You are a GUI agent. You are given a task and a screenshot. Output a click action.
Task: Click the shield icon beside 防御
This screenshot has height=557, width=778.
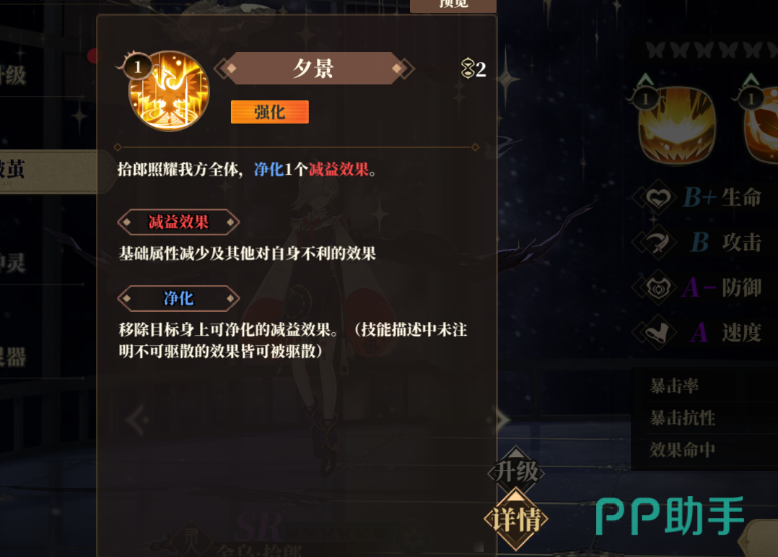(658, 287)
